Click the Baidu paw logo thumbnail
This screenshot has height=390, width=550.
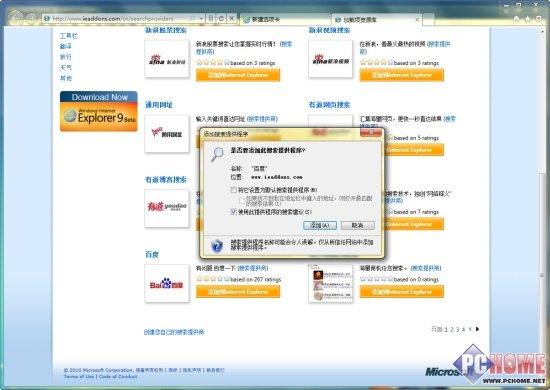(167, 283)
